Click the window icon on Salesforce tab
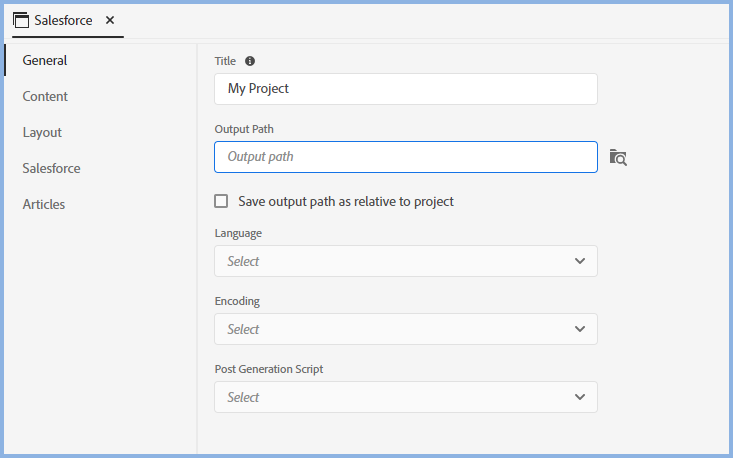 click(x=21, y=20)
